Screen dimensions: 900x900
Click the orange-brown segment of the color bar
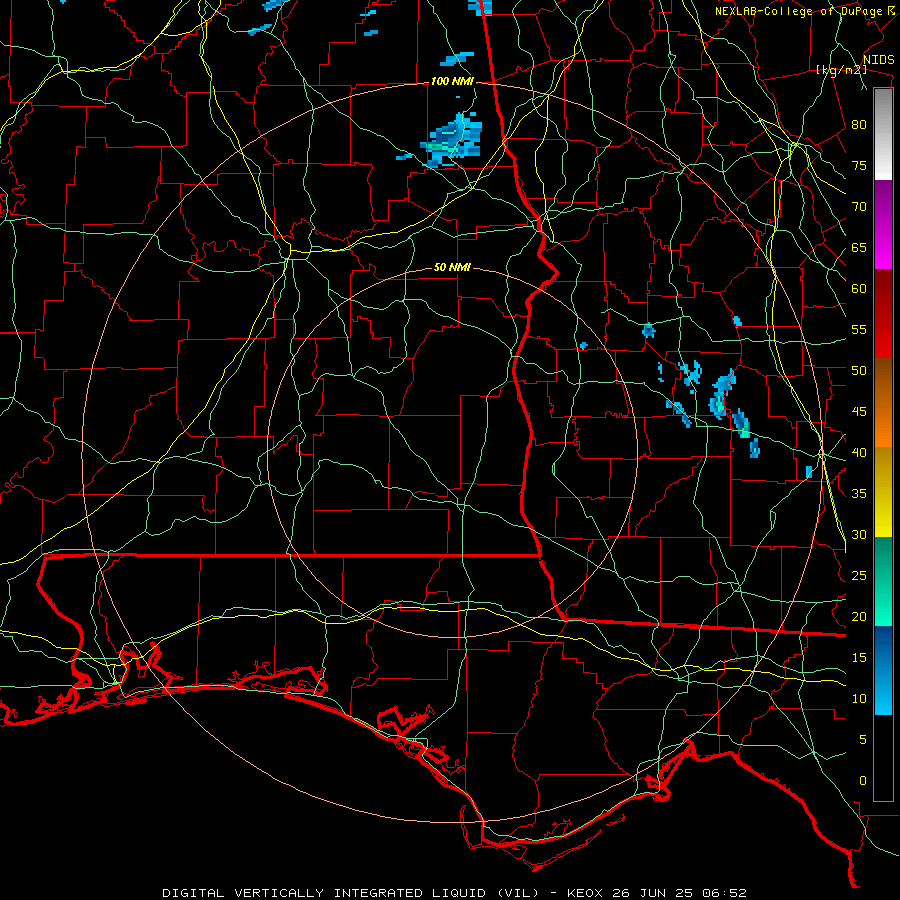pos(883,402)
